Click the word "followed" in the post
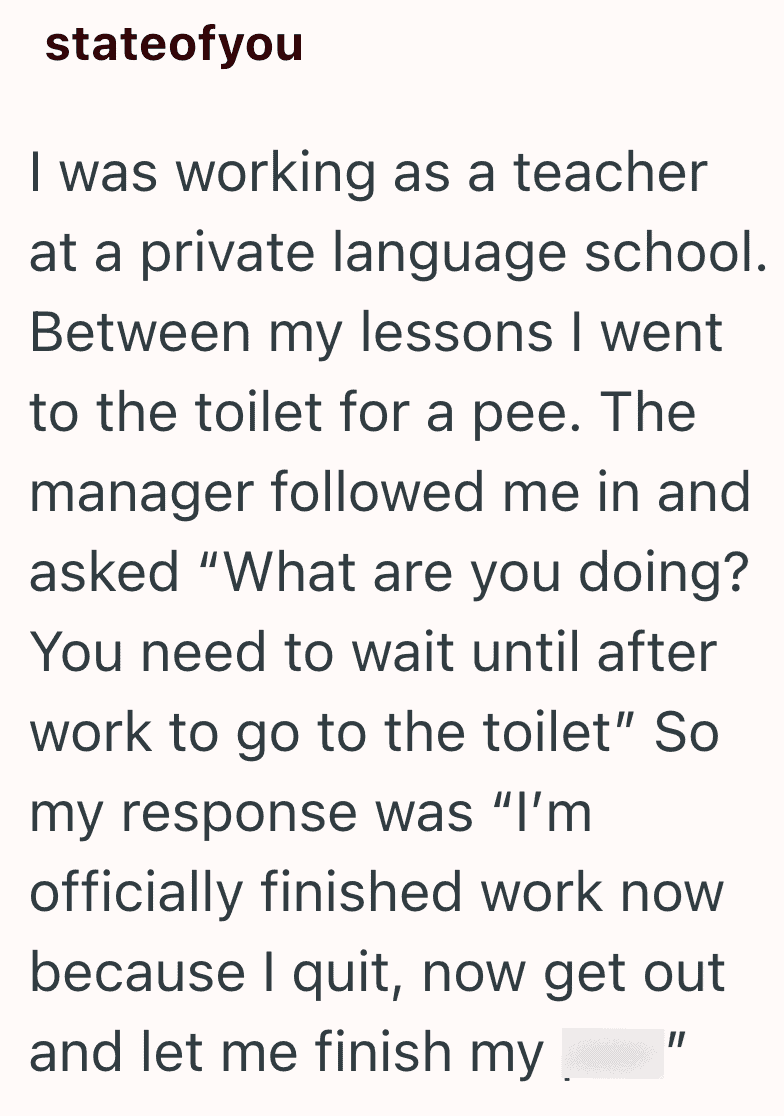This screenshot has width=784, height=1116. point(378,493)
